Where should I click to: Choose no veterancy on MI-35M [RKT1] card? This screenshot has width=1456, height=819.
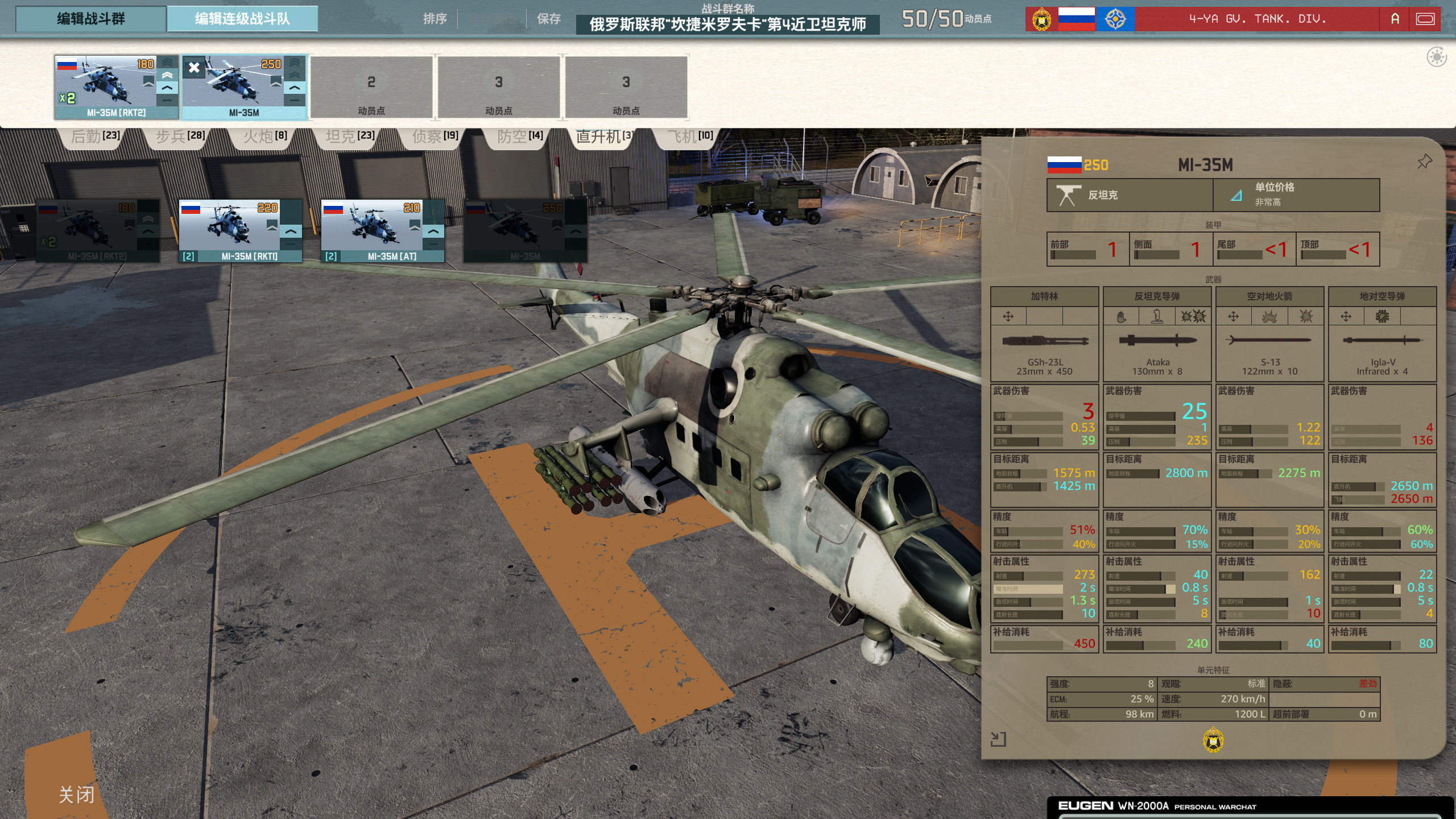[x=291, y=244]
